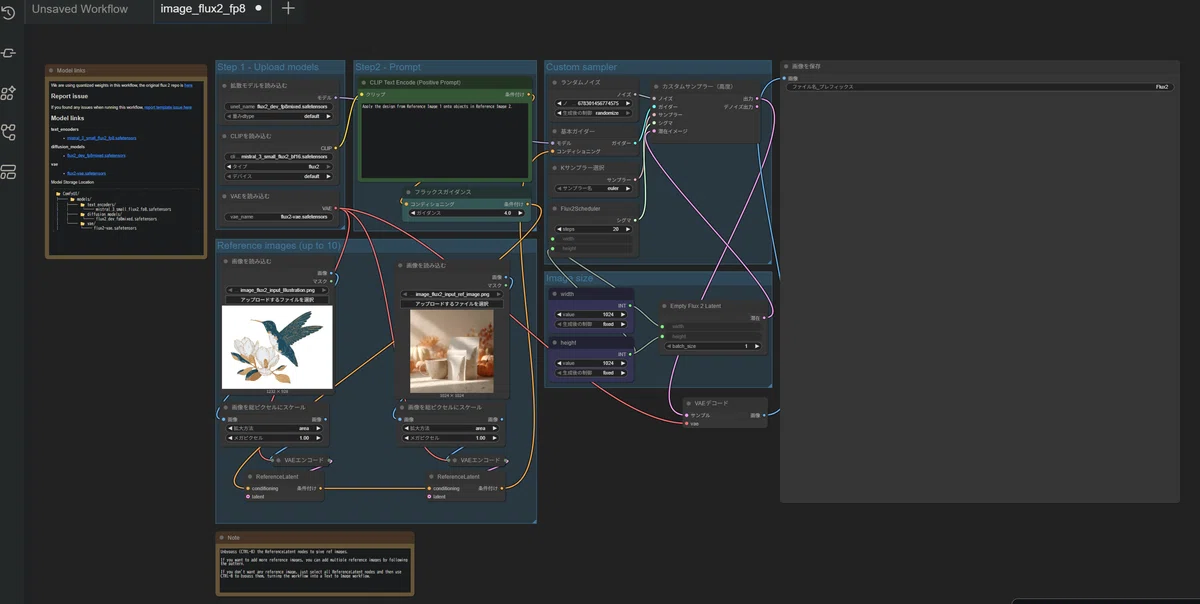Increase batch_size value with right arrow
Image resolution: width=1200 pixels, height=604 pixels.
point(757,346)
